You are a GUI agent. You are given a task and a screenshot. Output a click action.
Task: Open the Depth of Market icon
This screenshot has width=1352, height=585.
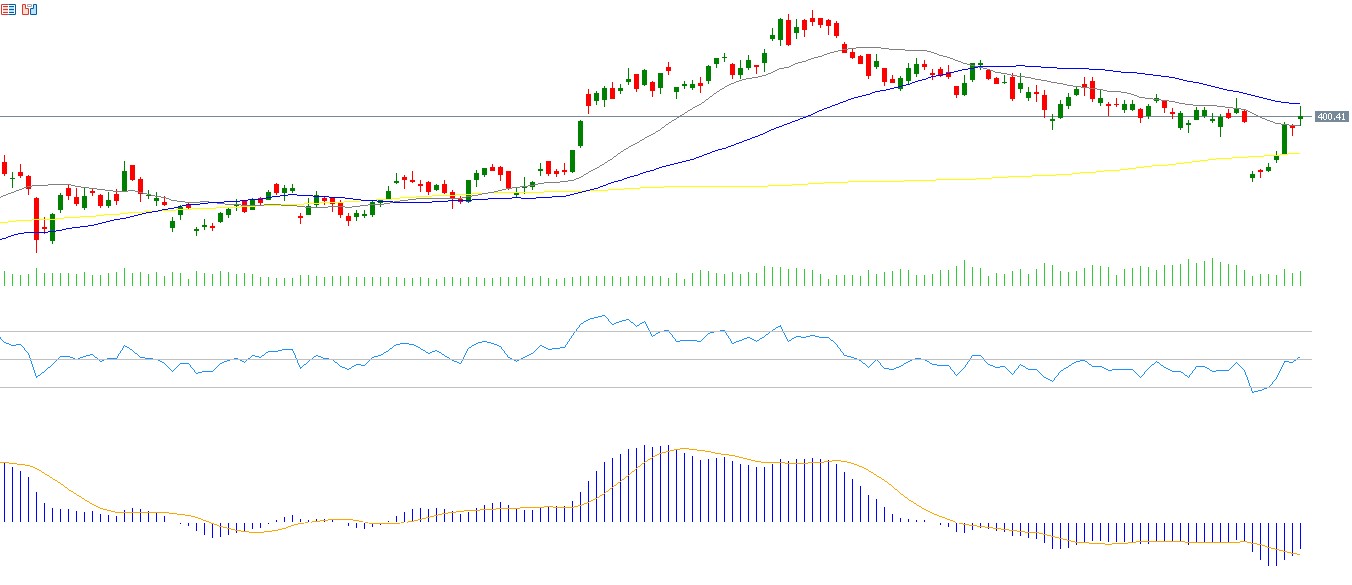click(10, 9)
